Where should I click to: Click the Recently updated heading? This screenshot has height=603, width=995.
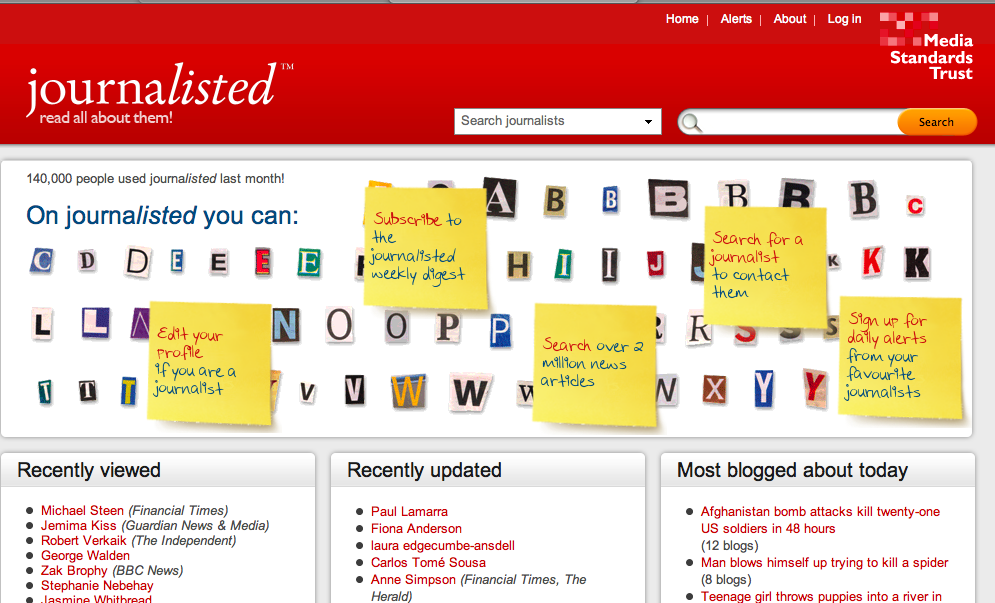tap(425, 470)
